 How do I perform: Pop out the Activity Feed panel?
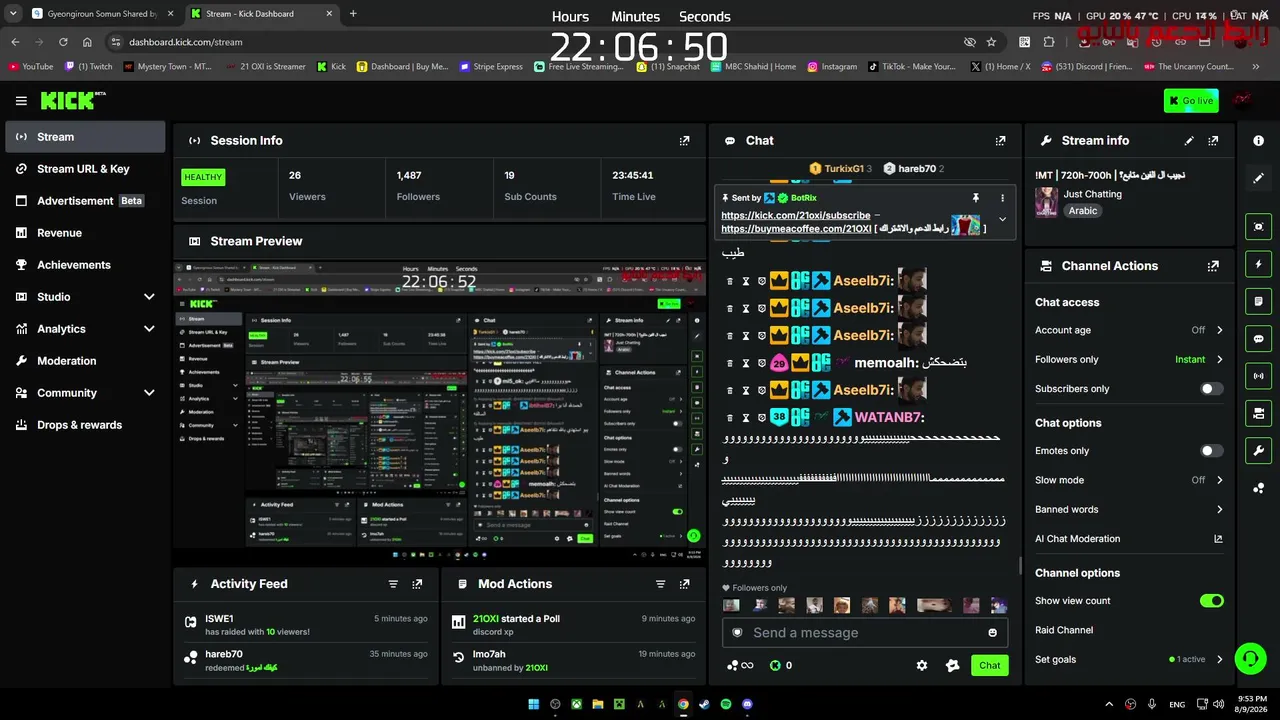(417, 584)
